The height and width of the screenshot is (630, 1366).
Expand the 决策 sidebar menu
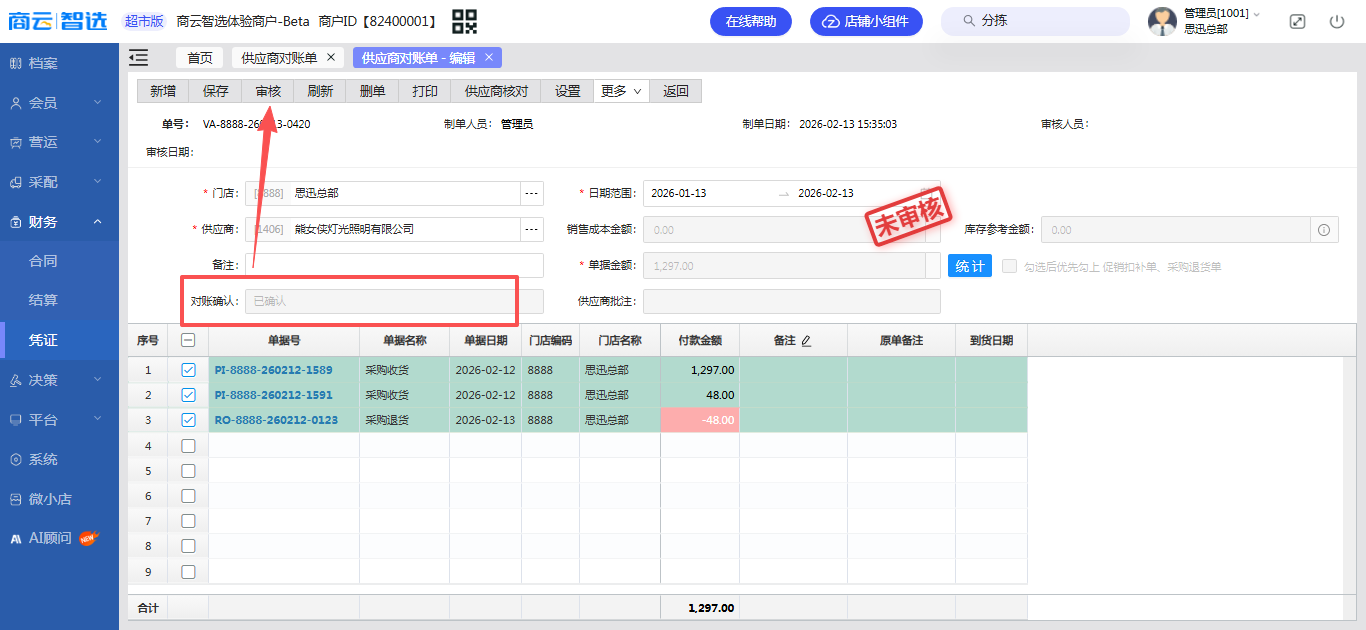59,380
